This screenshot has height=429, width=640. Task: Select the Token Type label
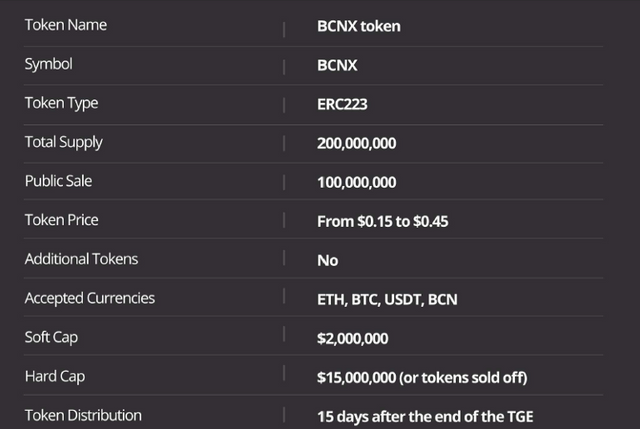[61, 103]
